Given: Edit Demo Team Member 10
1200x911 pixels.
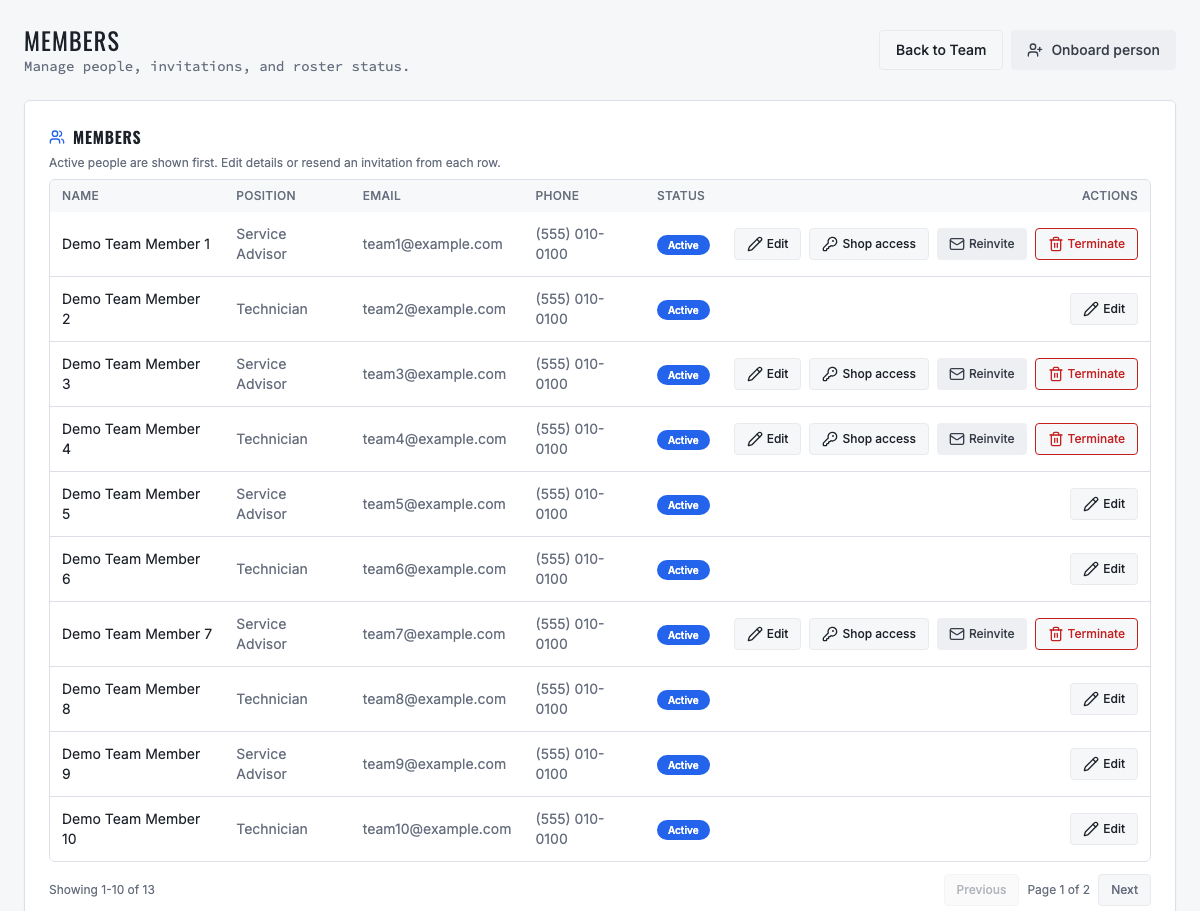Looking at the screenshot, I should [1104, 829].
